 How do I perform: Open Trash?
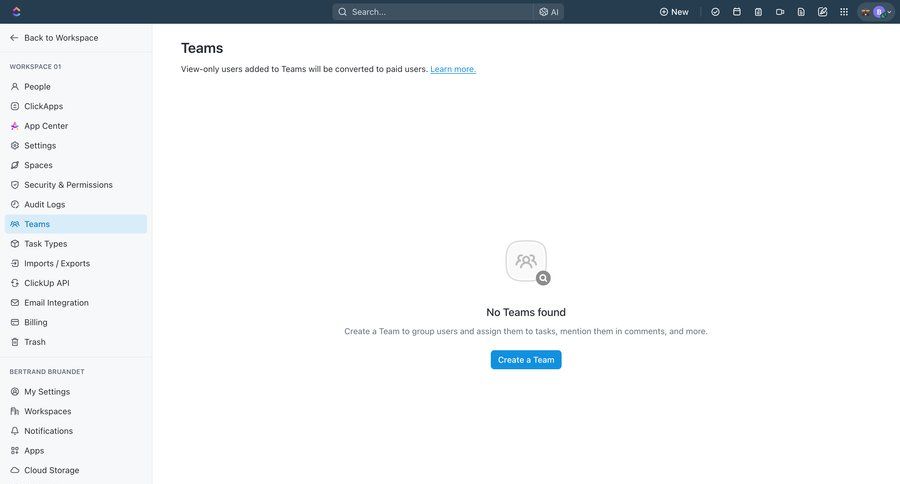[76, 342]
